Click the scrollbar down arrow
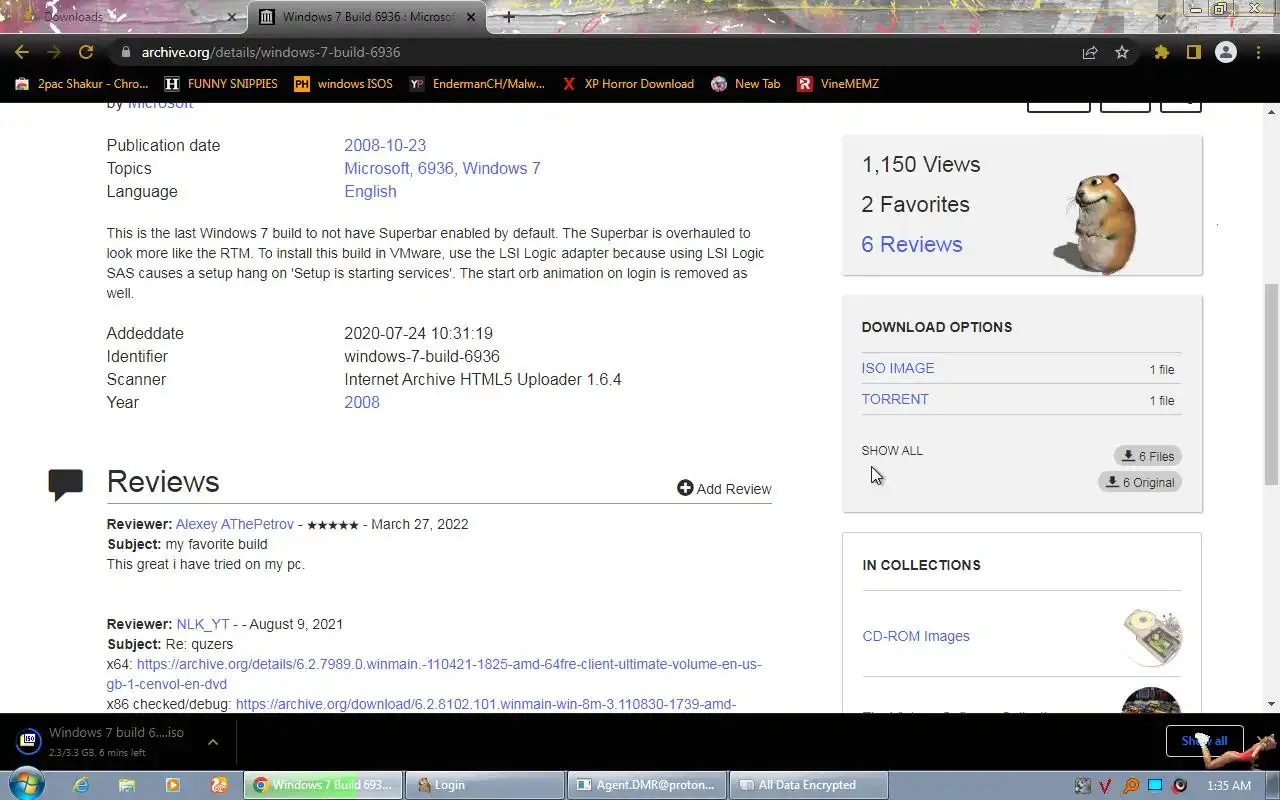 tap(1271, 703)
